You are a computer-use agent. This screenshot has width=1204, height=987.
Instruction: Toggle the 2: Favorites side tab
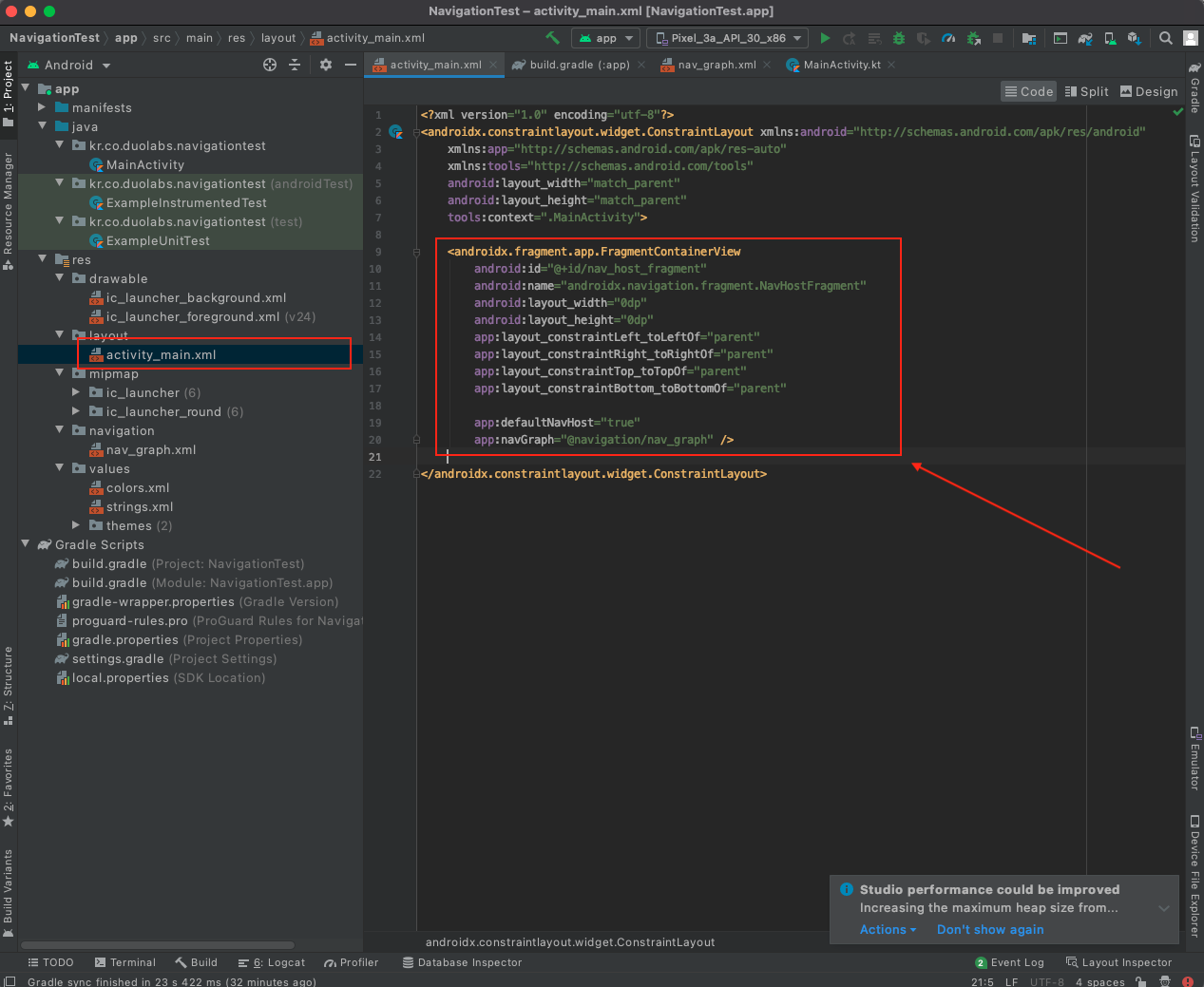[8, 788]
